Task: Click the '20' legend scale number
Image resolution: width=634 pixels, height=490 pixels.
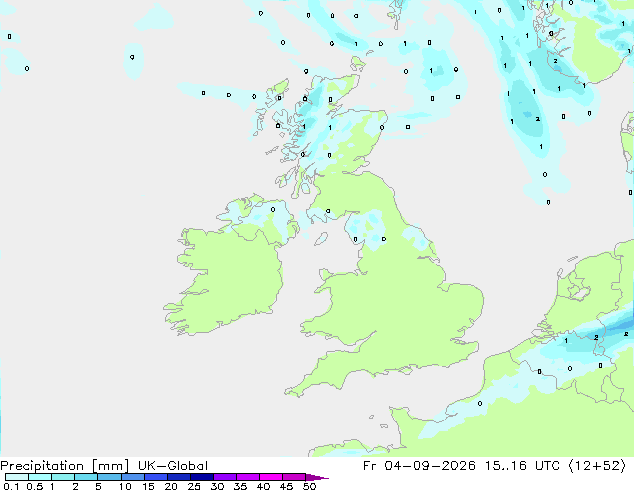Action: click(x=171, y=486)
